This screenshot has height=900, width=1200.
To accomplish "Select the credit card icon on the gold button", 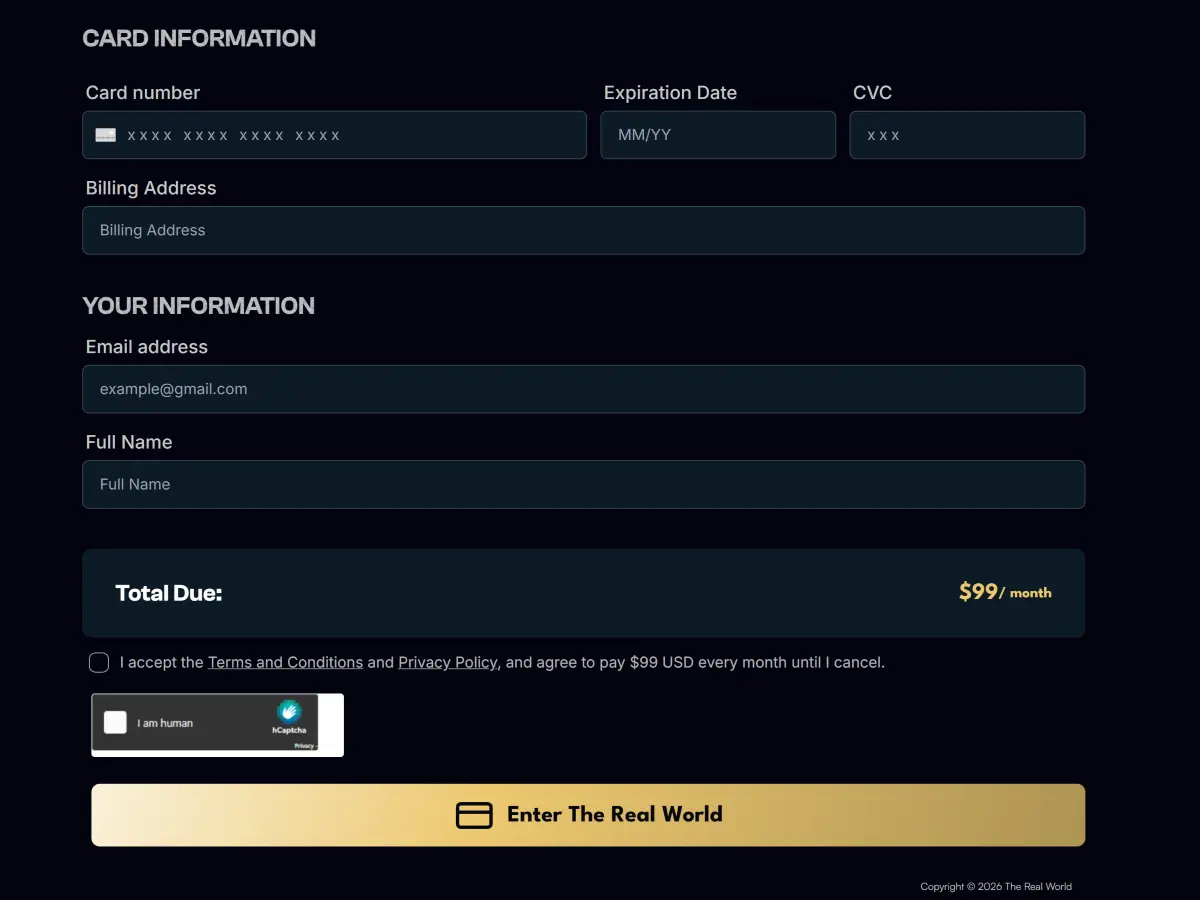I will [x=475, y=815].
